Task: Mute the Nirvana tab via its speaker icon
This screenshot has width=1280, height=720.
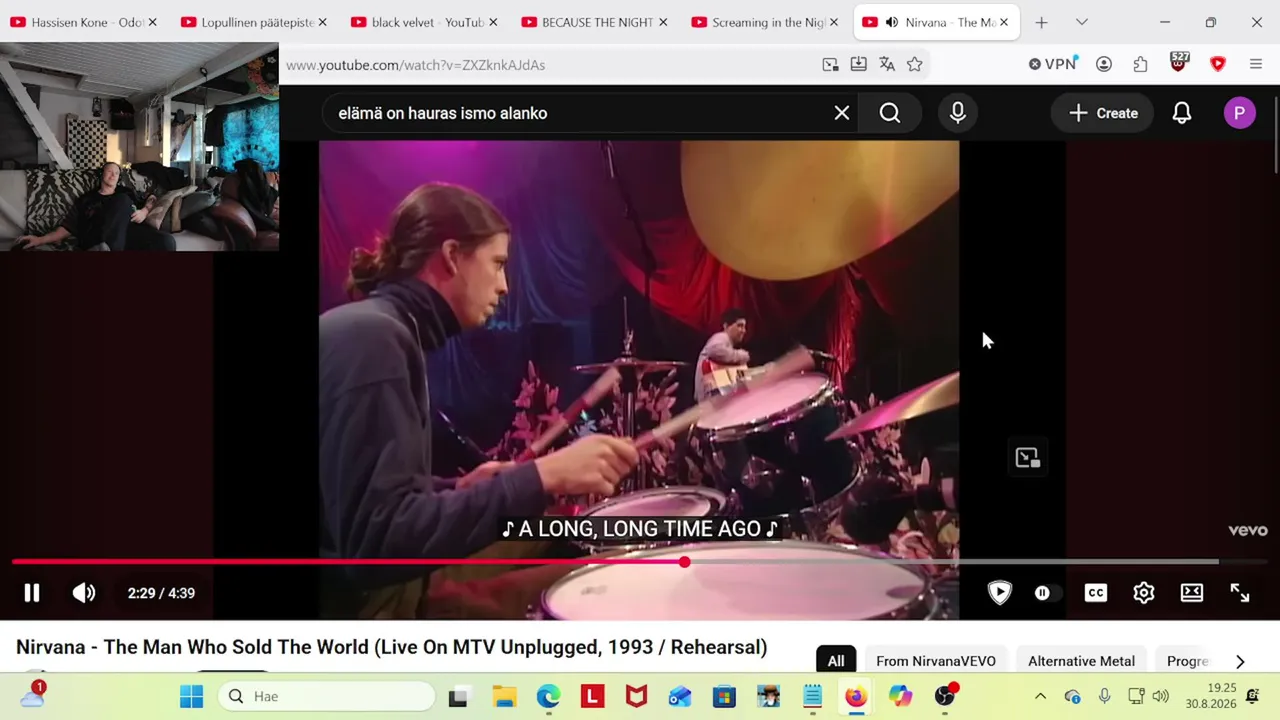Action: [892, 22]
